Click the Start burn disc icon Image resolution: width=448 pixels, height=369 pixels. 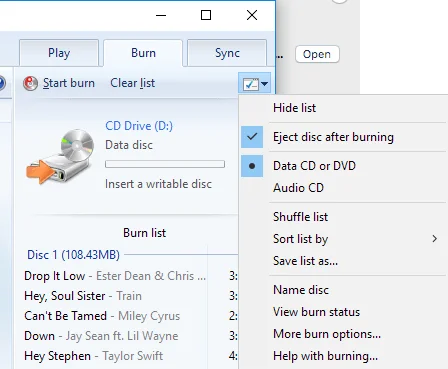pyautogui.click(x=30, y=83)
